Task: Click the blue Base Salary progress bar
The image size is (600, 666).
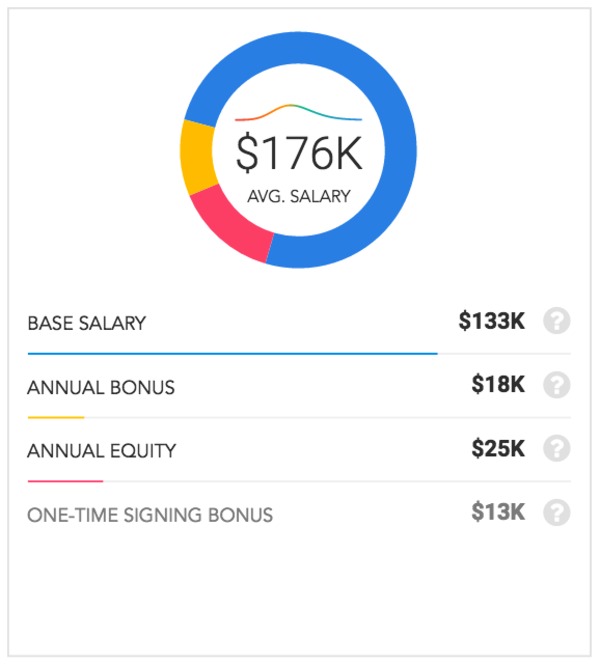Action: [x=232, y=353]
